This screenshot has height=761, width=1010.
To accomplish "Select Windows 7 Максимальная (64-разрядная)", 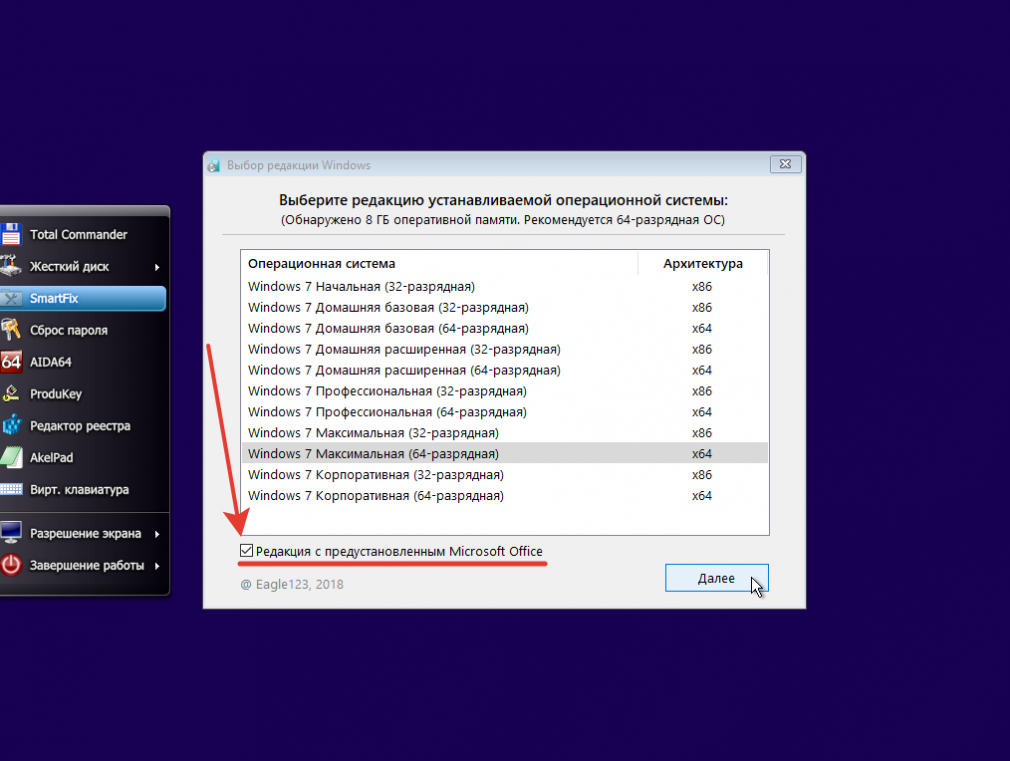I will [505, 454].
